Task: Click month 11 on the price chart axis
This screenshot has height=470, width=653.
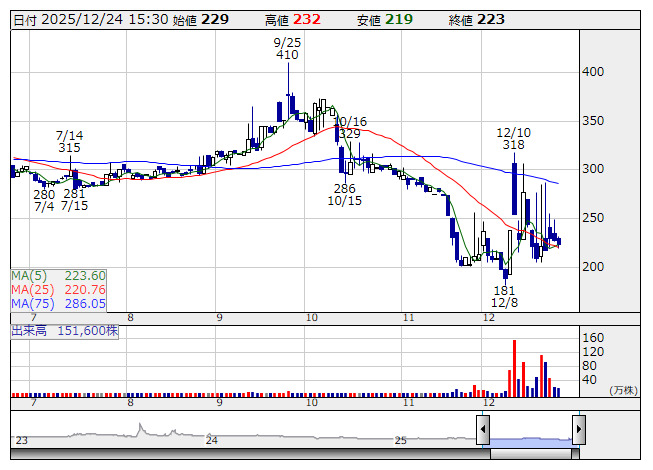Action: click(x=409, y=318)
